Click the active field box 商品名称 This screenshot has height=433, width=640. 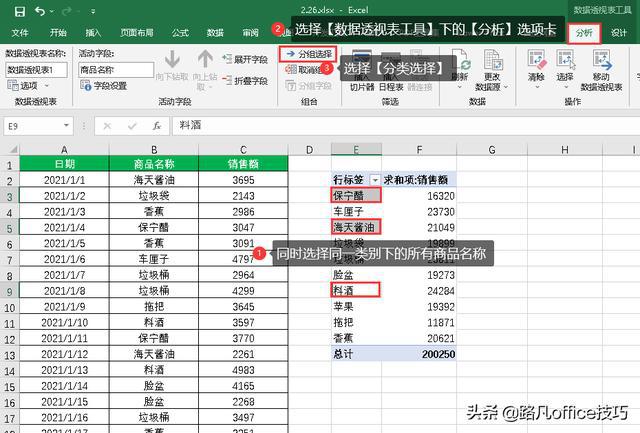(116, 70)
